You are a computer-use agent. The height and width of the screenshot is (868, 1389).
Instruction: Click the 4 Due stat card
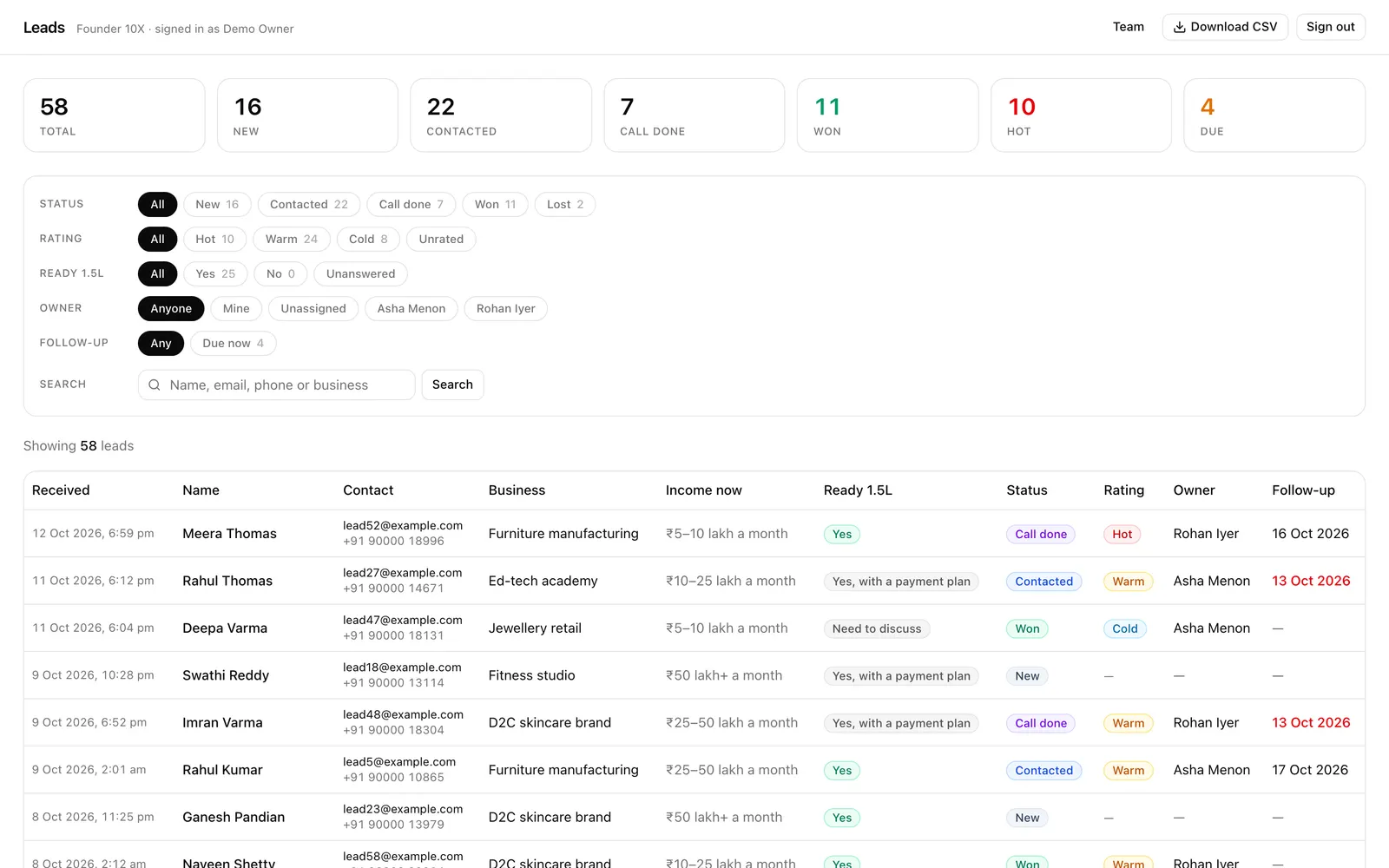point(1274,115)
